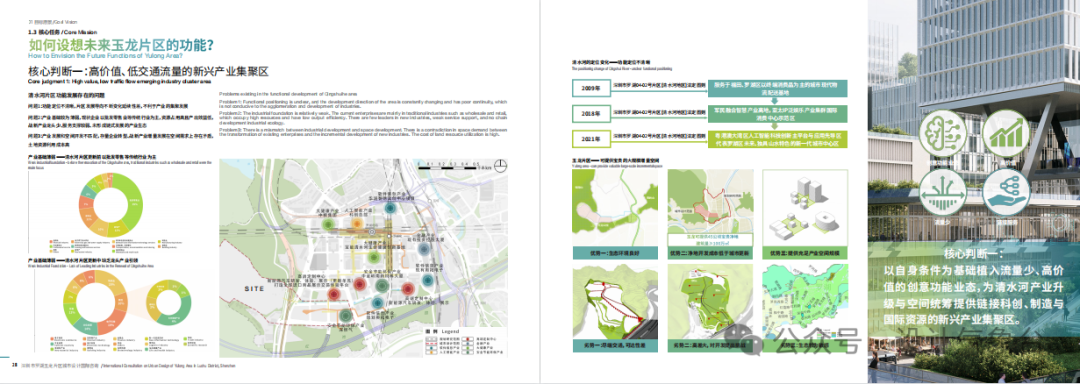Select the 2021年 timeline box
Image resolution: width=1080 pixels, height=384 pixels.
590,140
